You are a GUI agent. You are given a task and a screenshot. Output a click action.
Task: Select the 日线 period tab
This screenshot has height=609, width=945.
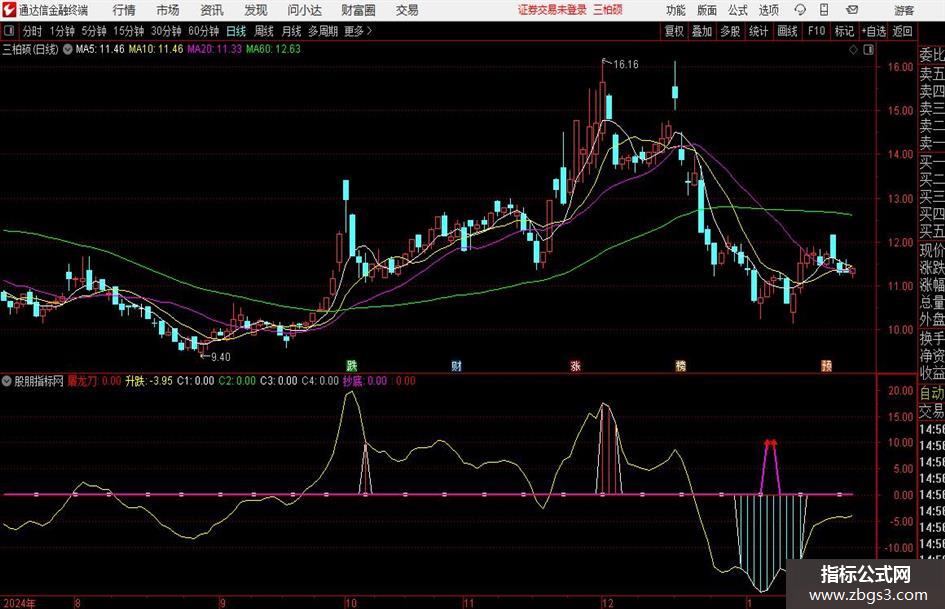click(x=236, y=31)
